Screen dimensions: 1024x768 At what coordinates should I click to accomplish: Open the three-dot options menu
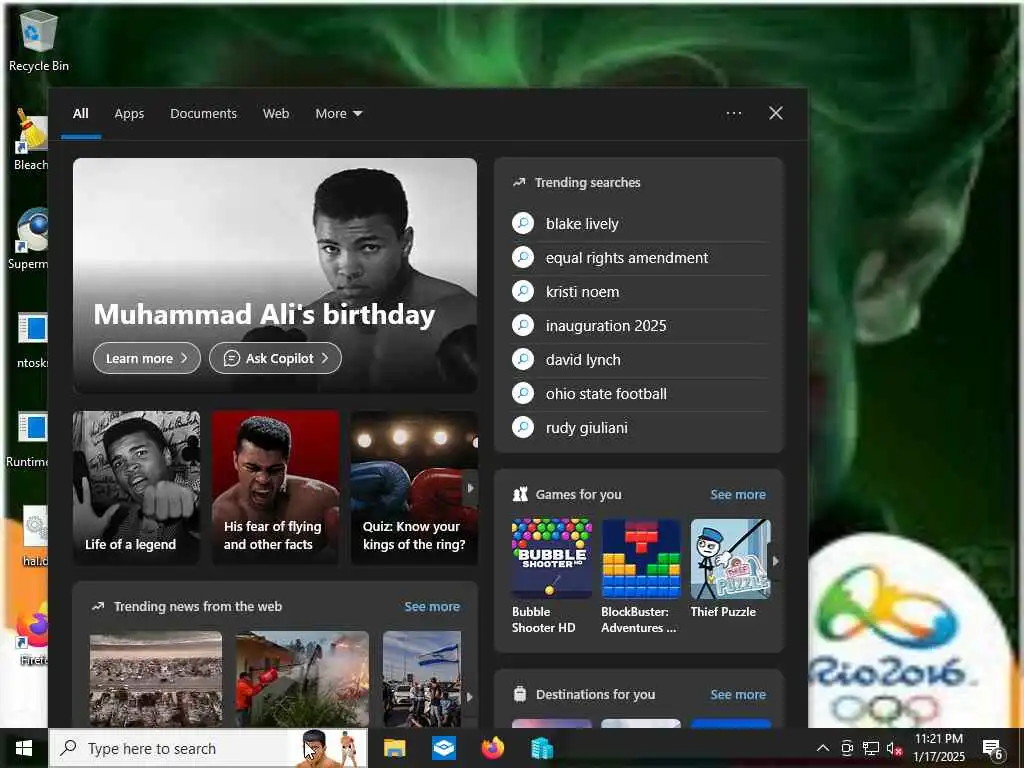tap(734, 114)
